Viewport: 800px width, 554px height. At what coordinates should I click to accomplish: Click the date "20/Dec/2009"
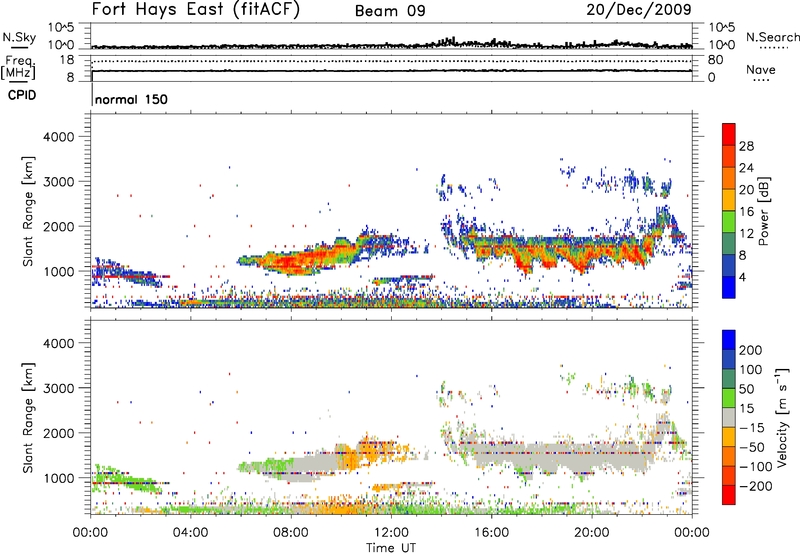click(x=639, y=9)
